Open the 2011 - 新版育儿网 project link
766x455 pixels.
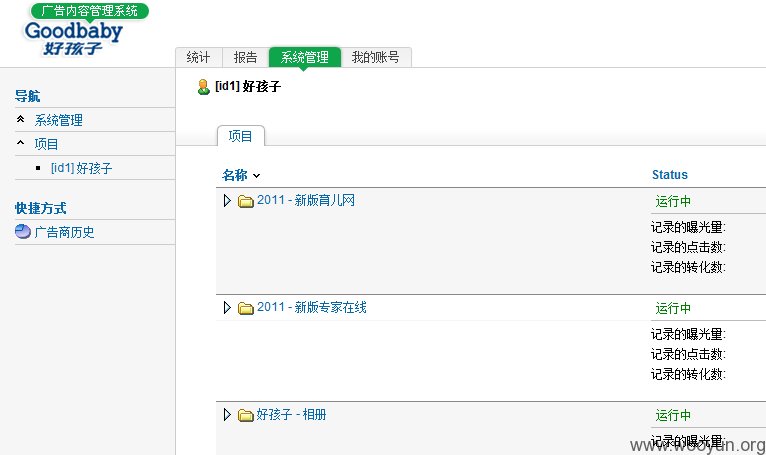306,200
